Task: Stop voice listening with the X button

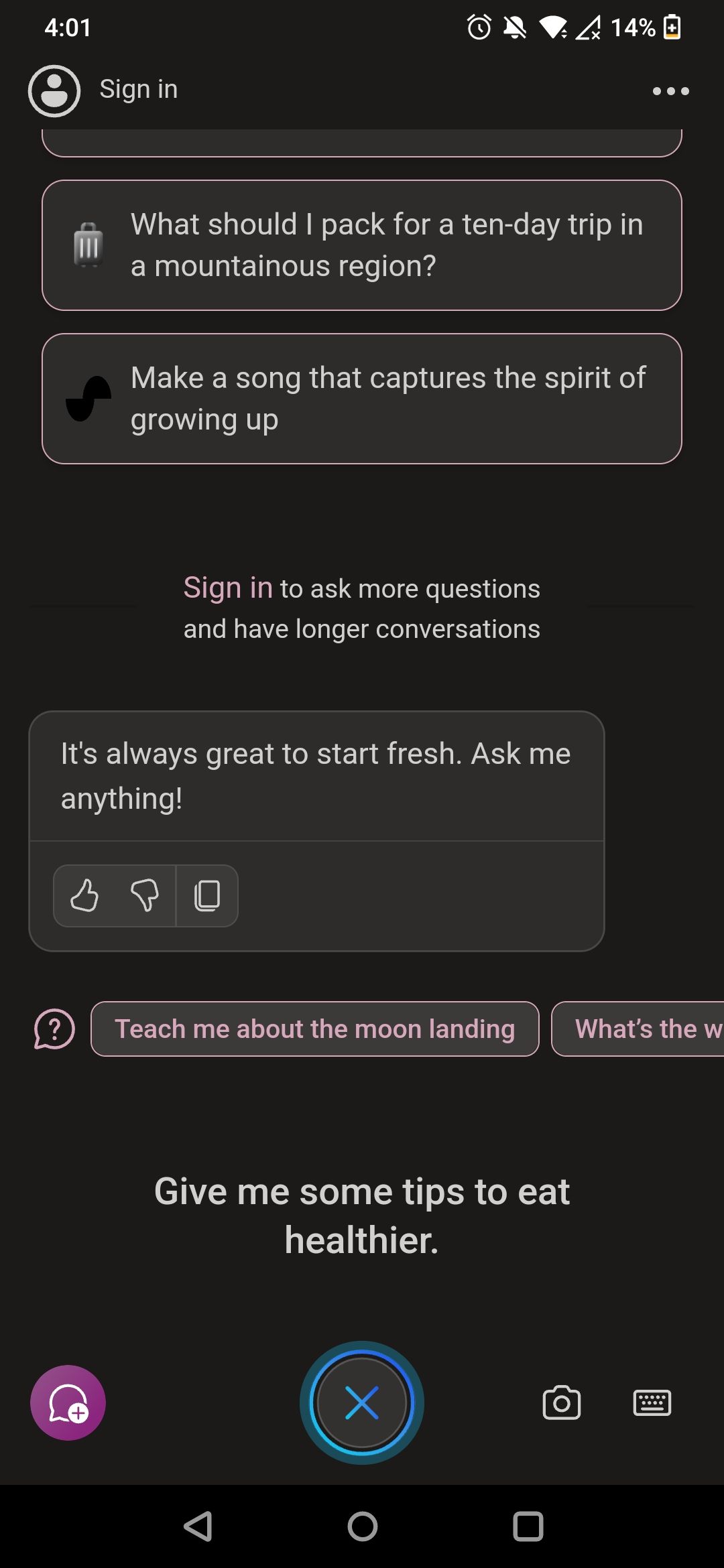Action: [x=362, y=1402]
